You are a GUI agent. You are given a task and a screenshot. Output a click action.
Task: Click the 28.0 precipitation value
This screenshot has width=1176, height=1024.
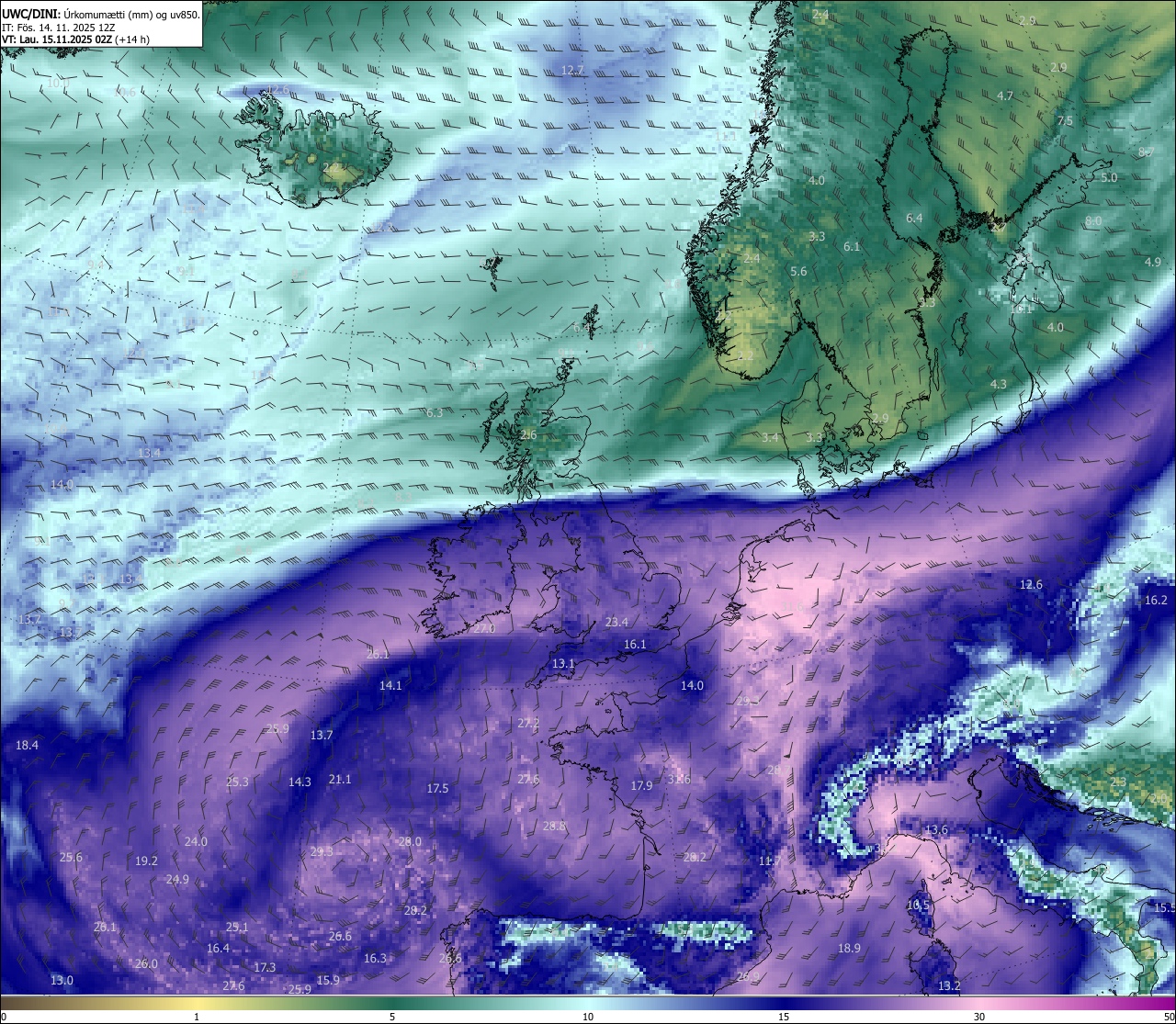click(x=410, y=841)
